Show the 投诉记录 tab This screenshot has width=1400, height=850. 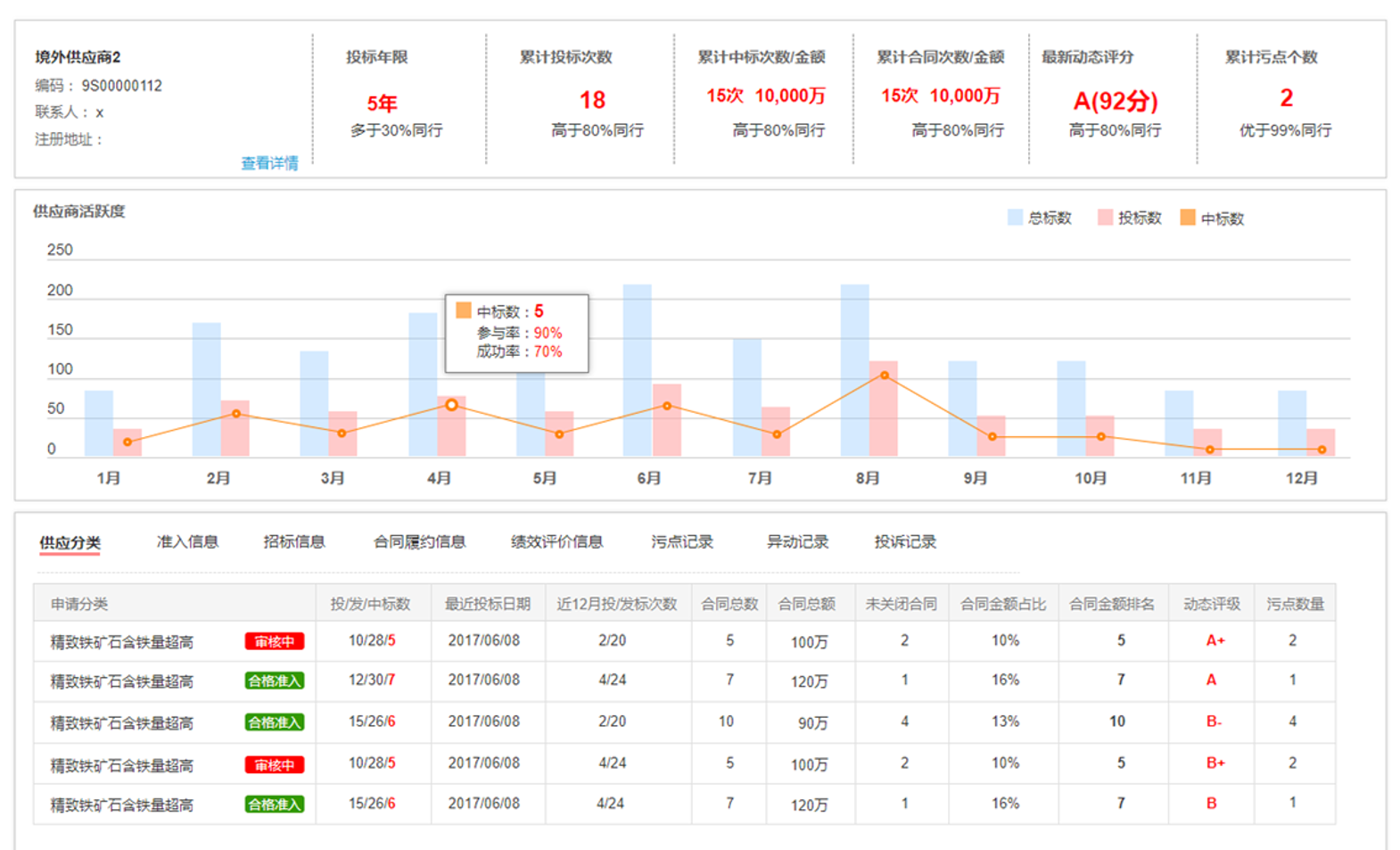click(905, 541)
